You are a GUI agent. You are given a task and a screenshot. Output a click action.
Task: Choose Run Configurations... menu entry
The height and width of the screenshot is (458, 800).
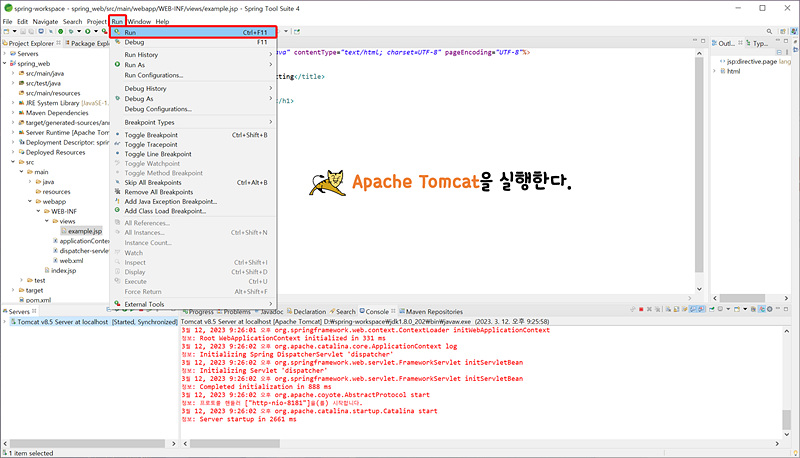pyautogui.click(x=193, y=75)
